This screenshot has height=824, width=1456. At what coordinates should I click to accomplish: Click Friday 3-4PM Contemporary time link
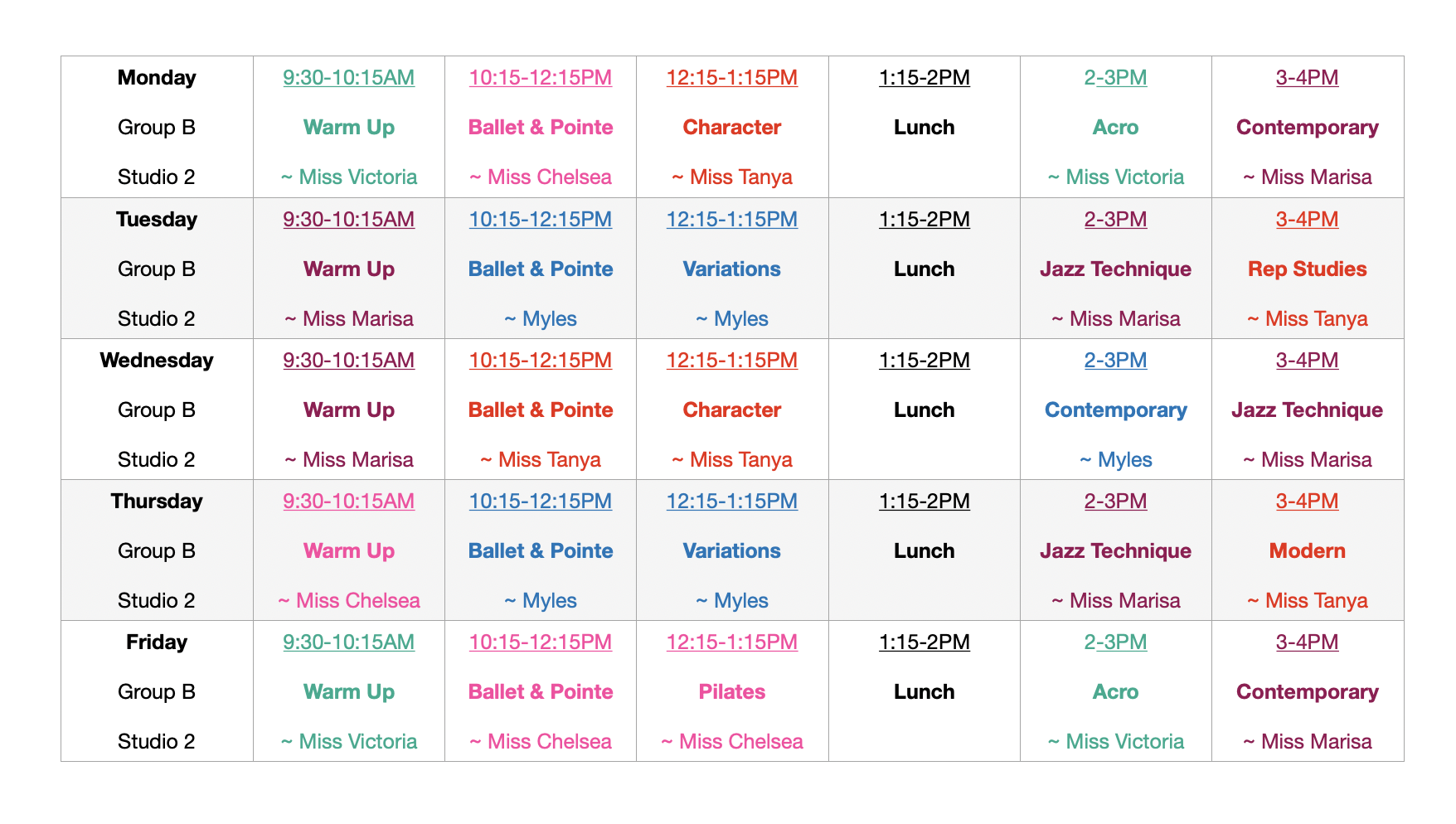coord(1307,642)
